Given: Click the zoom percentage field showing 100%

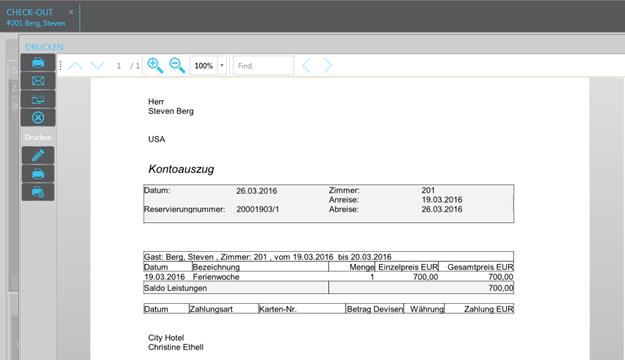Looking at the screenshot, I should click(x=204, y=65).
